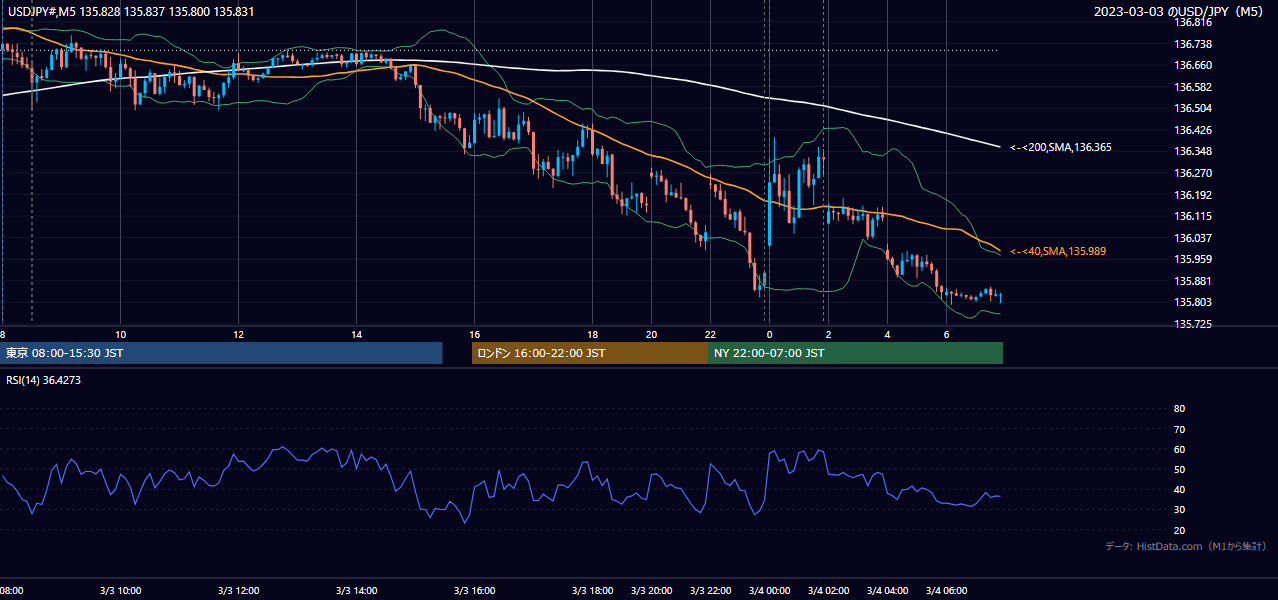Image resolution: width=1278 pixels, height=600 pixels.
Task: Click the 3/3 18:00 date label
Action: tap(593, 591)
